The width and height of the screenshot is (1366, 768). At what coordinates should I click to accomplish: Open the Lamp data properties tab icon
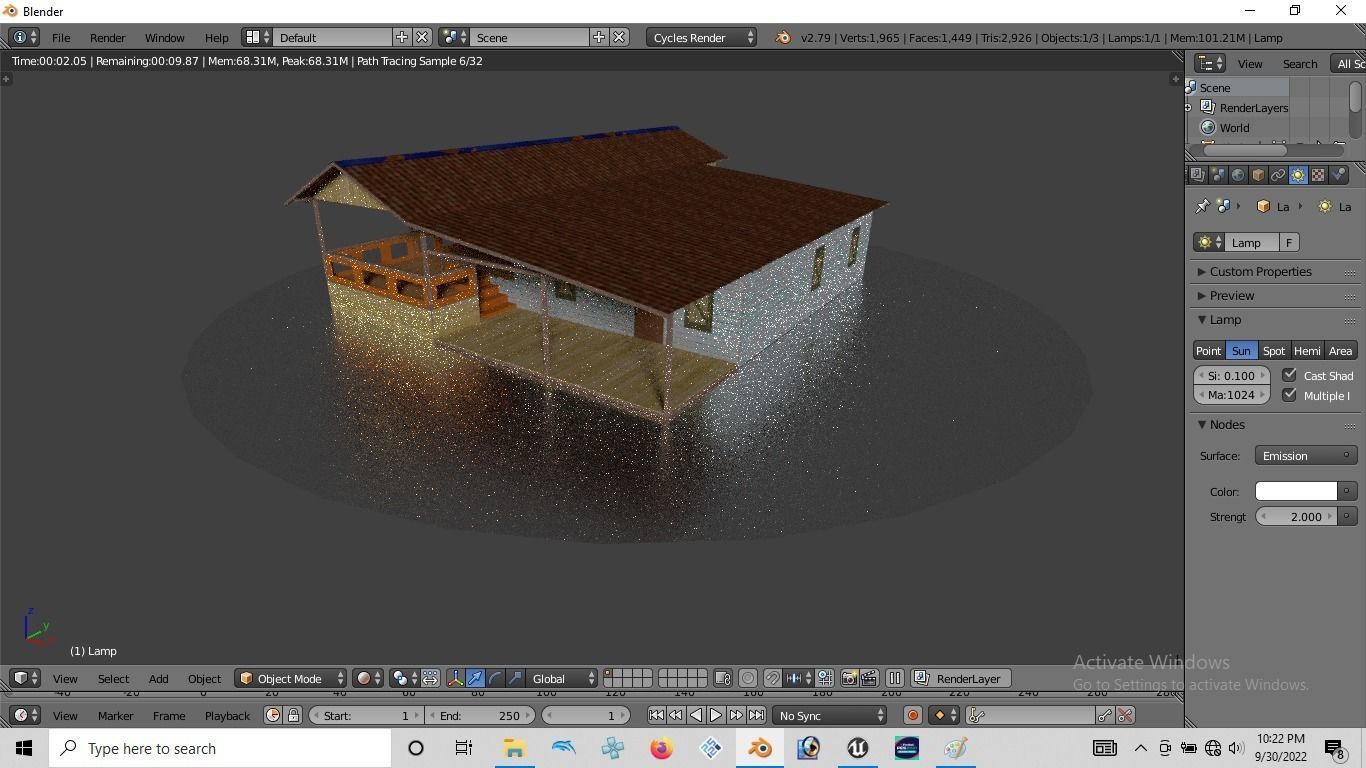[1298, 175]
